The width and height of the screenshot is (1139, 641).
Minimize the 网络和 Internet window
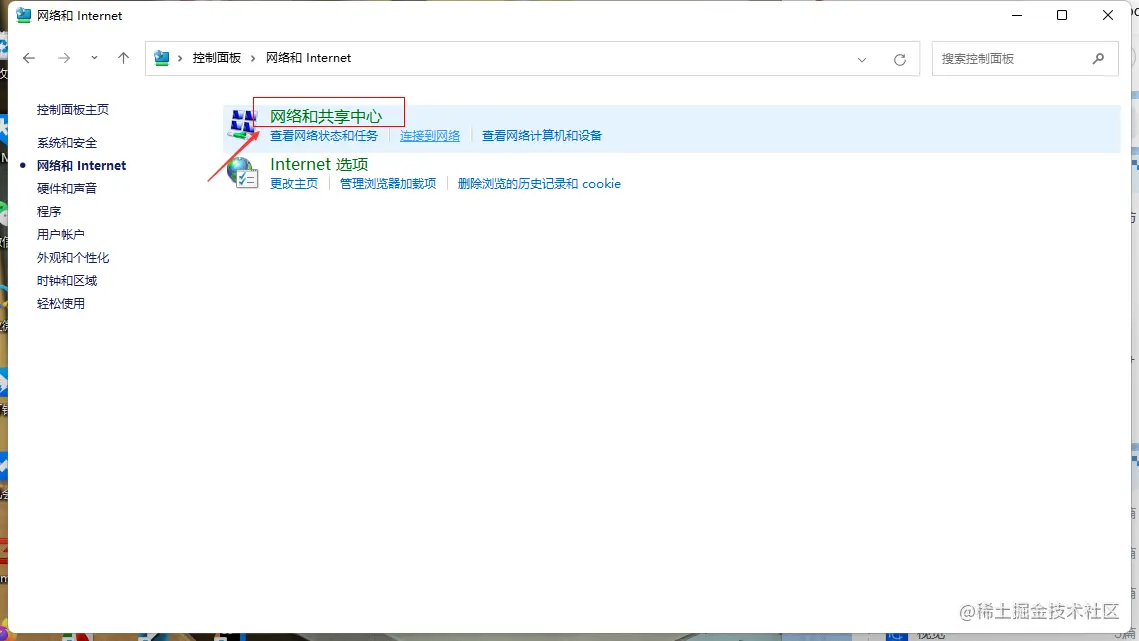pos(1017,15)
